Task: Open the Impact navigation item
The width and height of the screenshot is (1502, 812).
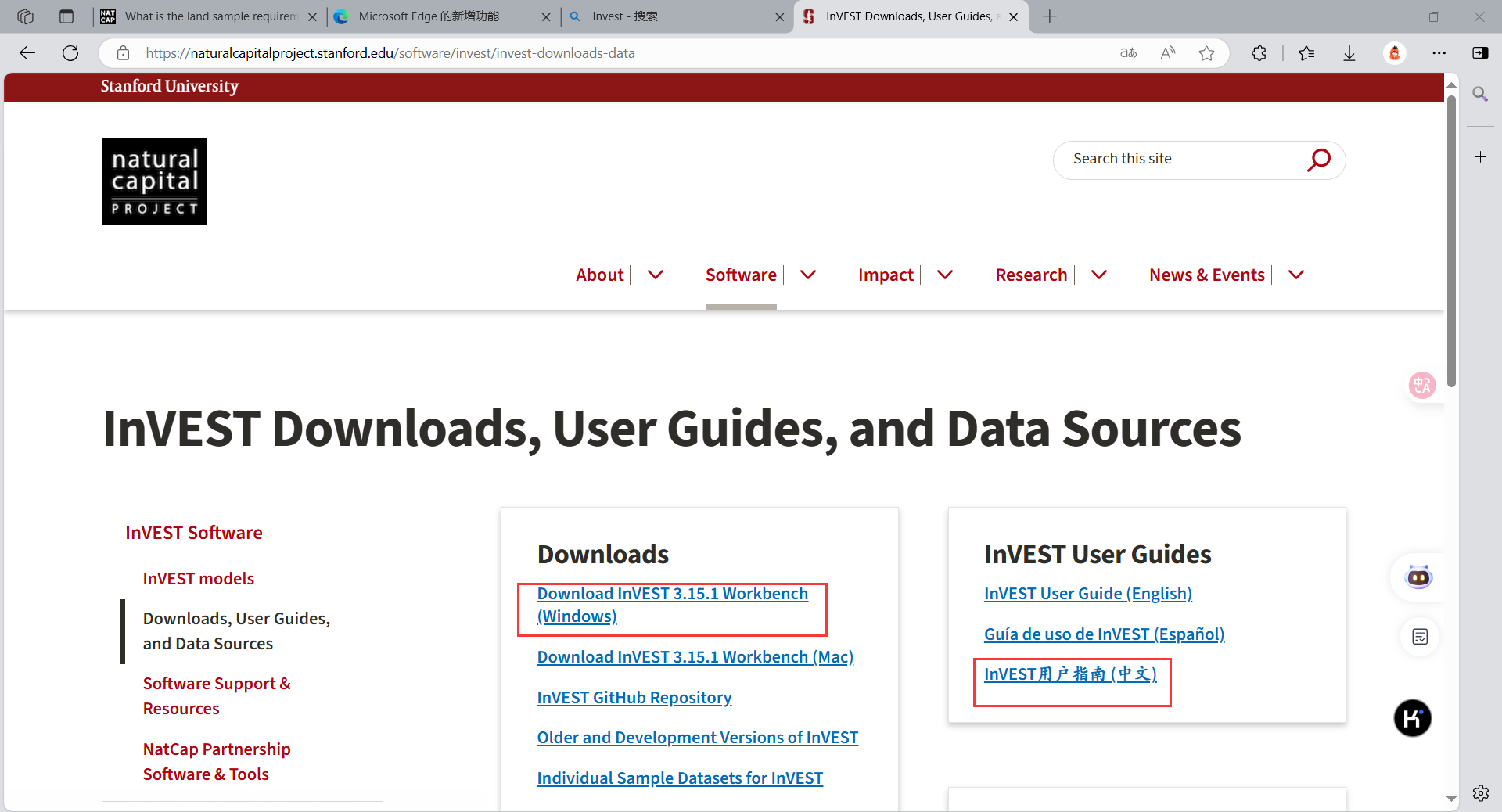Action: tap(886, 275)
